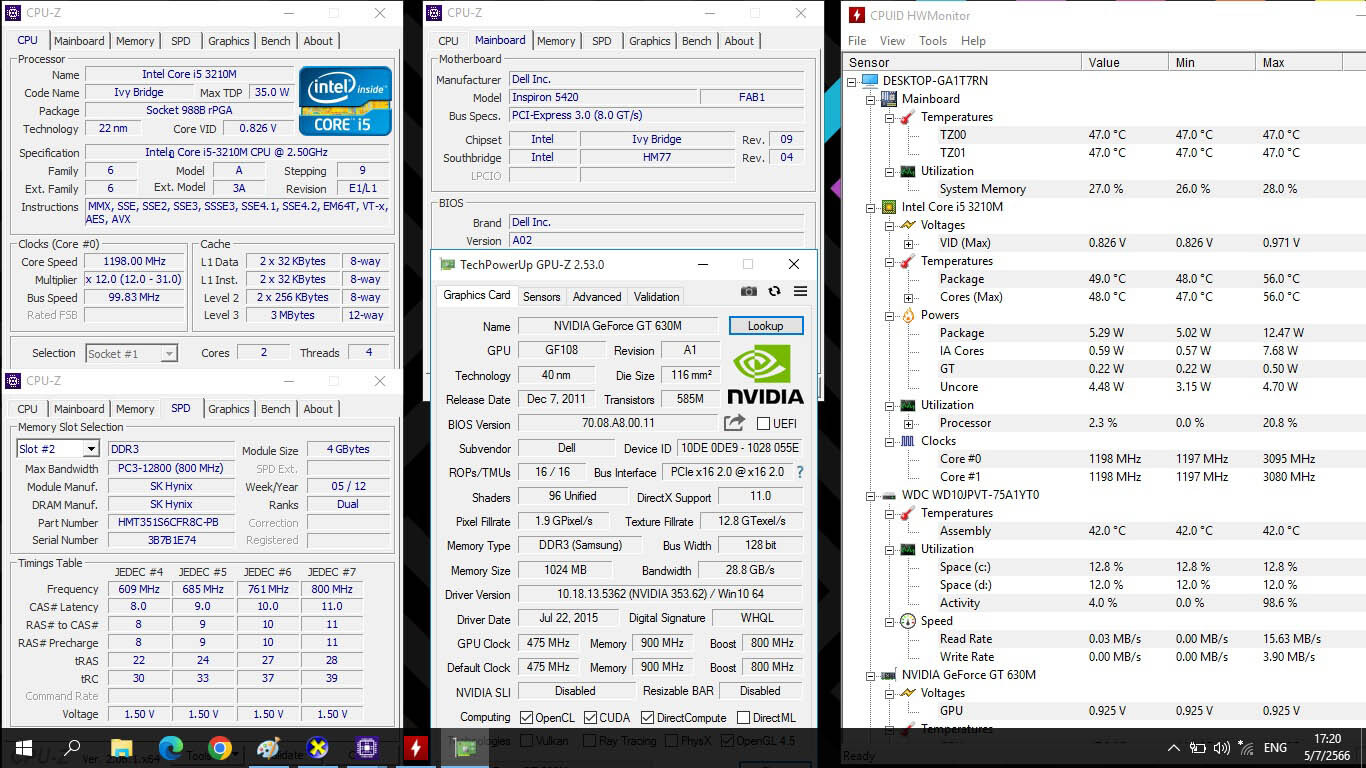1366x768 pixels.
Task: Click the BIOS save/share arrow icon in GPU-Z
Action: click(734, 423)
